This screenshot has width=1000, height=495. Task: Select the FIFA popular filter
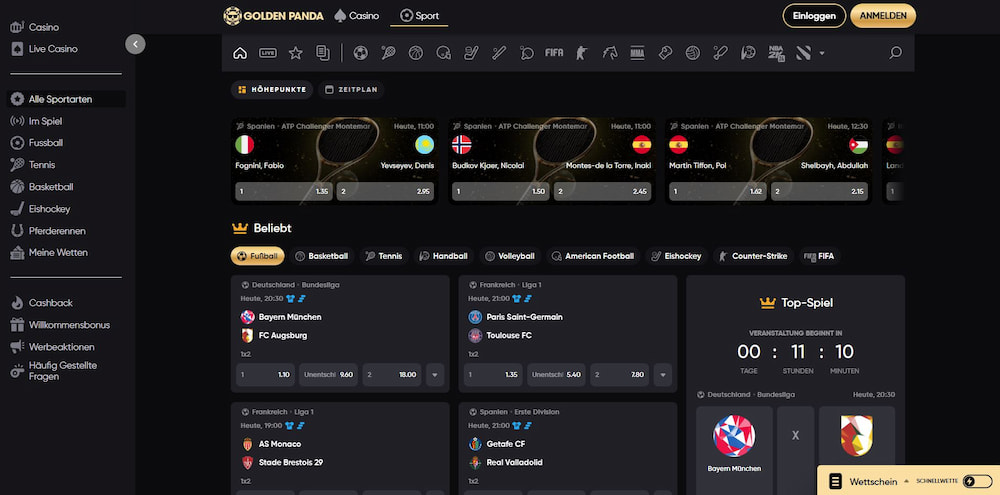(820, 256)
